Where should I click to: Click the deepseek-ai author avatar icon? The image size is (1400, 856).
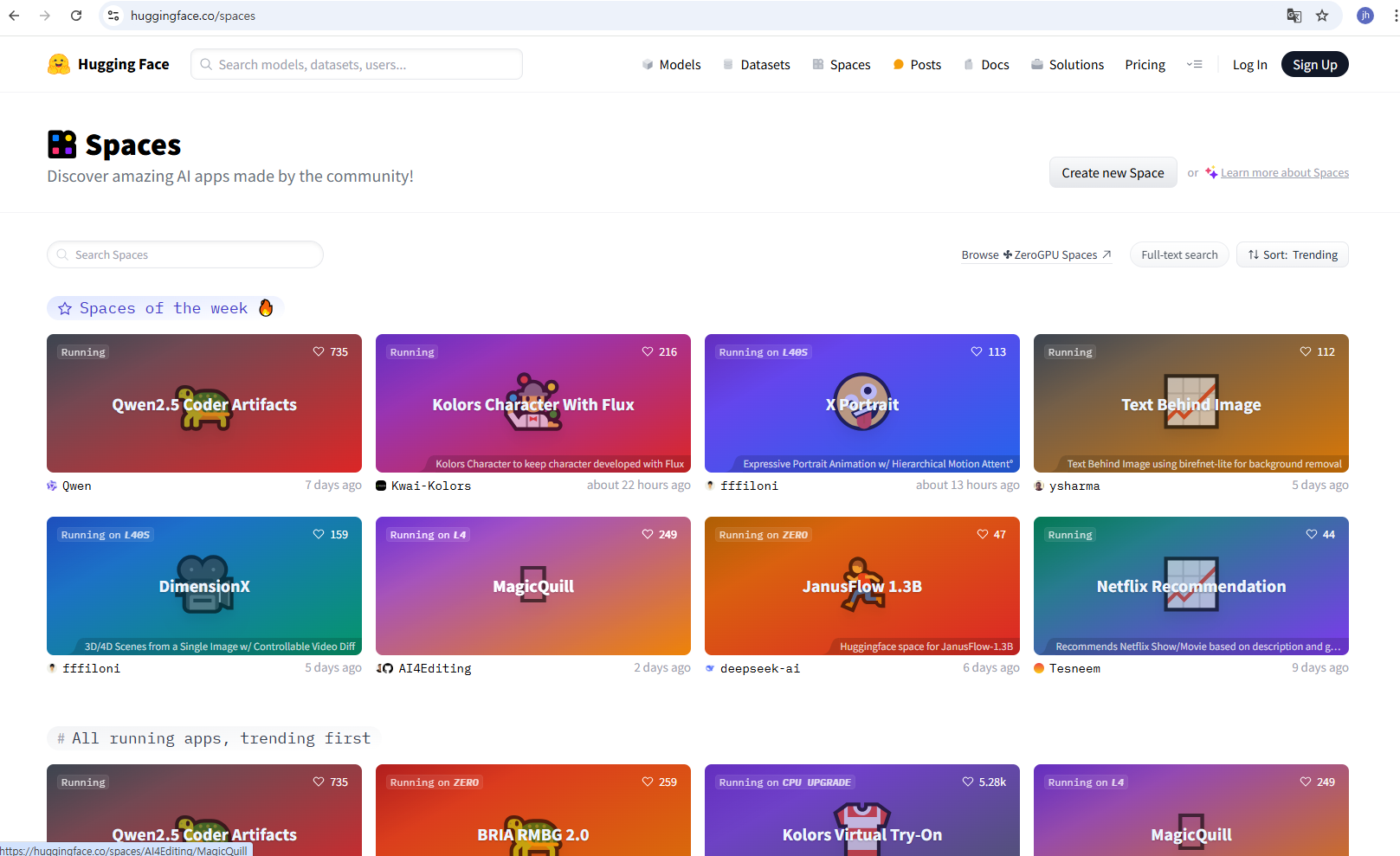(710, 668)
